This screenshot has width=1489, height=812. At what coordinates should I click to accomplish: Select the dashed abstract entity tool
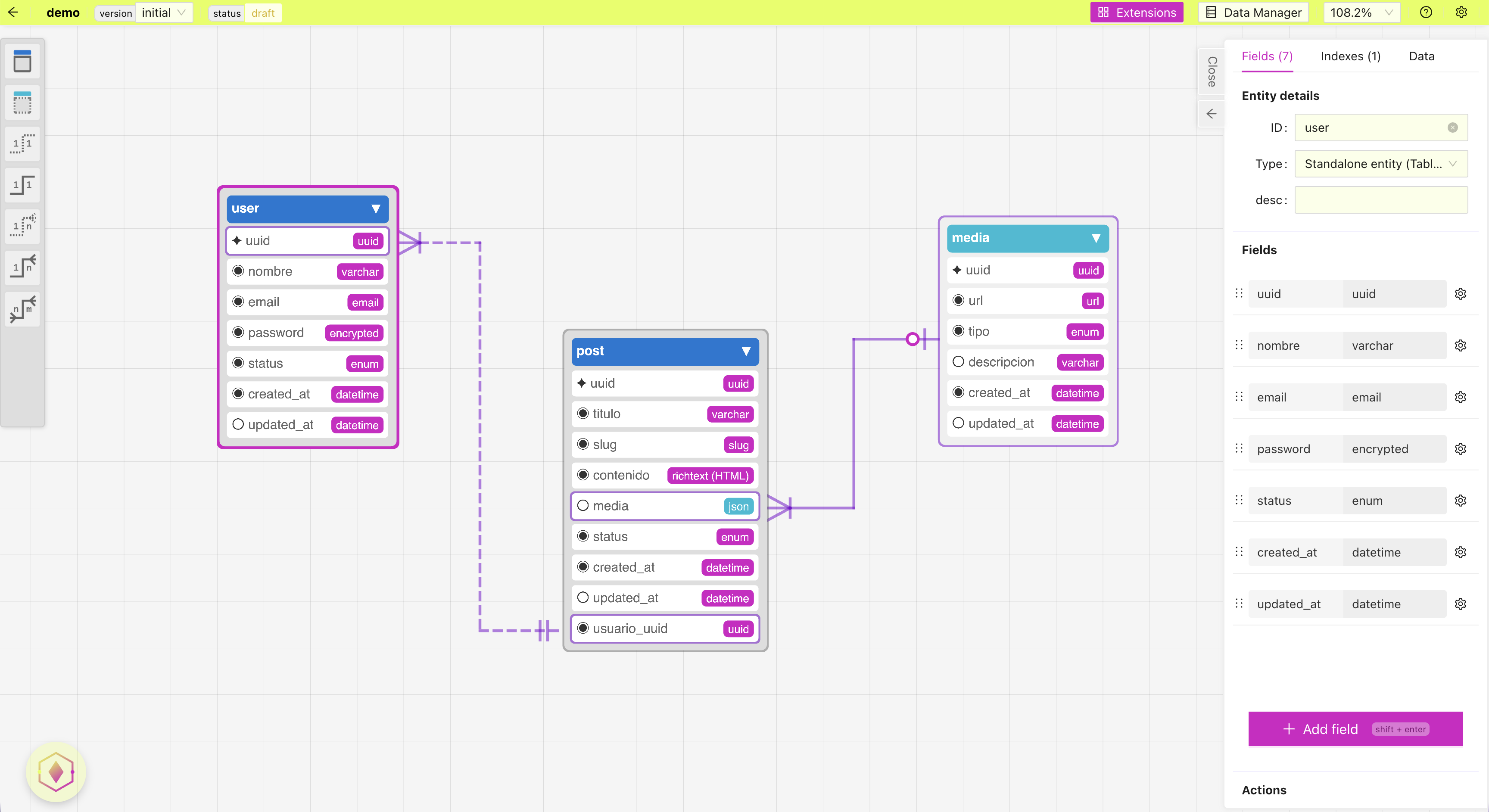(22, 103)
